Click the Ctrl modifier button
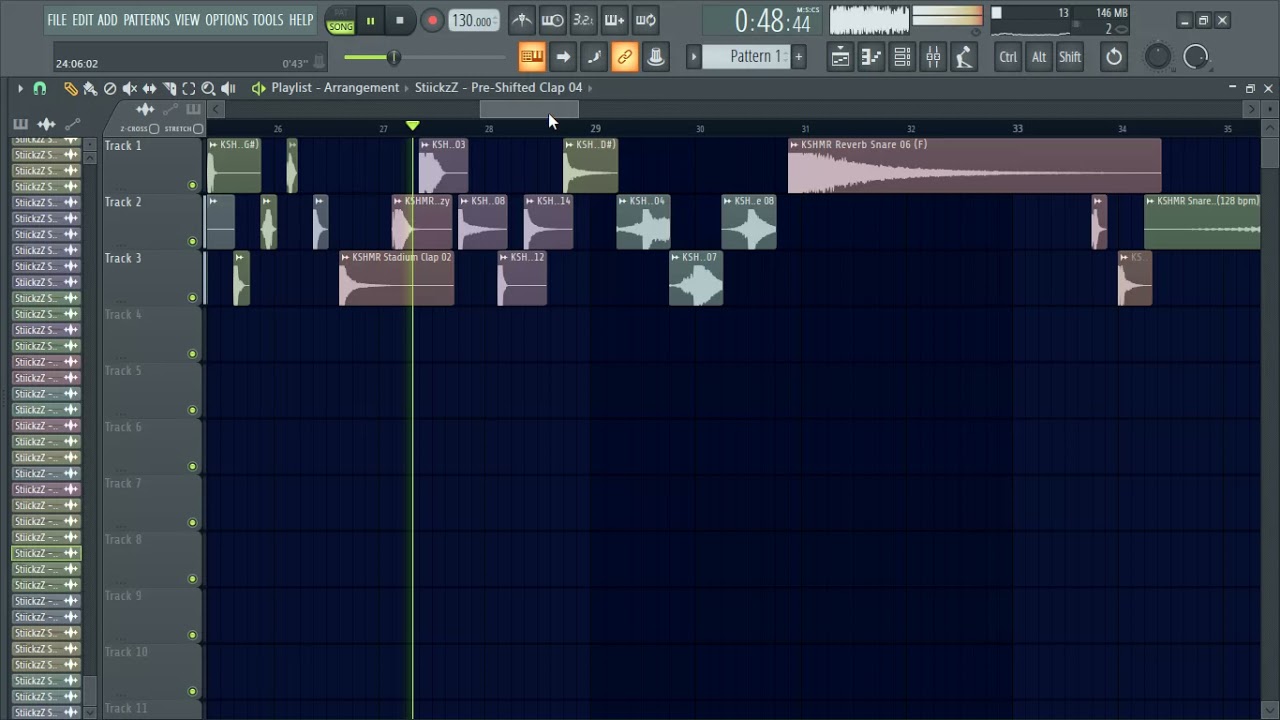This screenshot has width=1280, height=720. tap(1008, 57)
